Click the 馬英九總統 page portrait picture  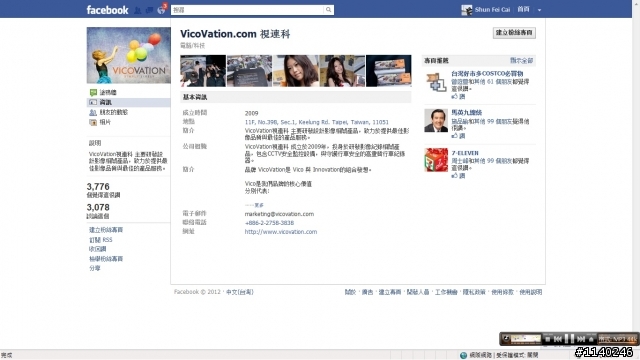click(x=436, y=121)
